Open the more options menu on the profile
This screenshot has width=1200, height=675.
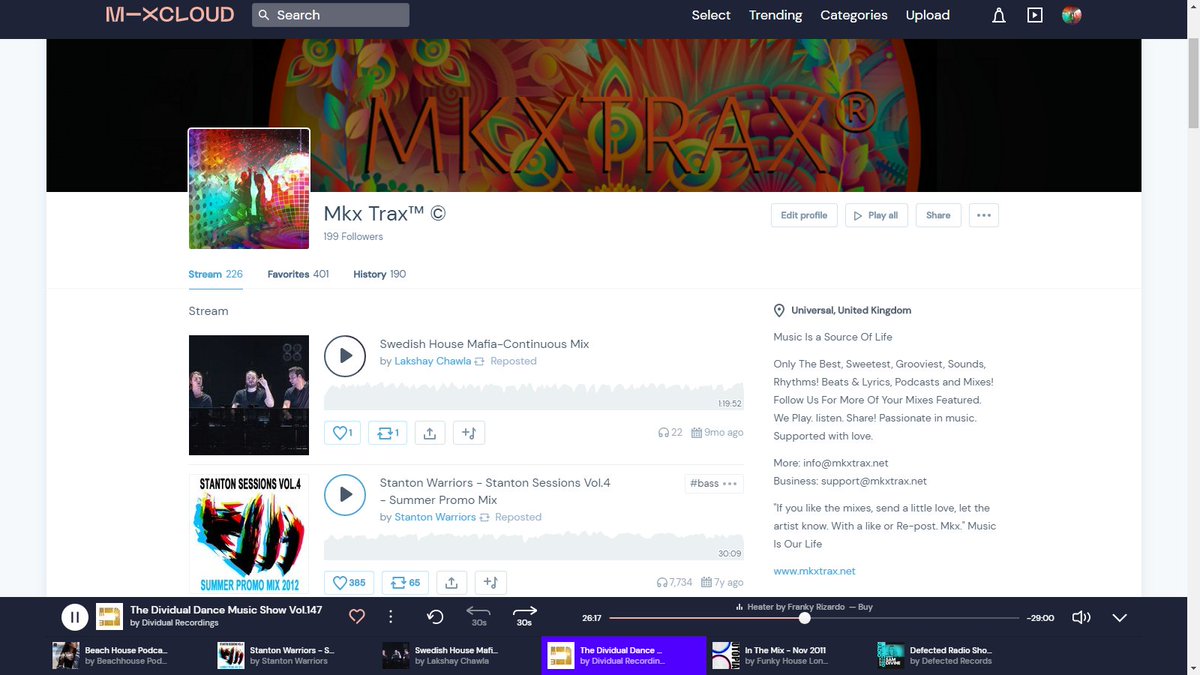[983, 215]
